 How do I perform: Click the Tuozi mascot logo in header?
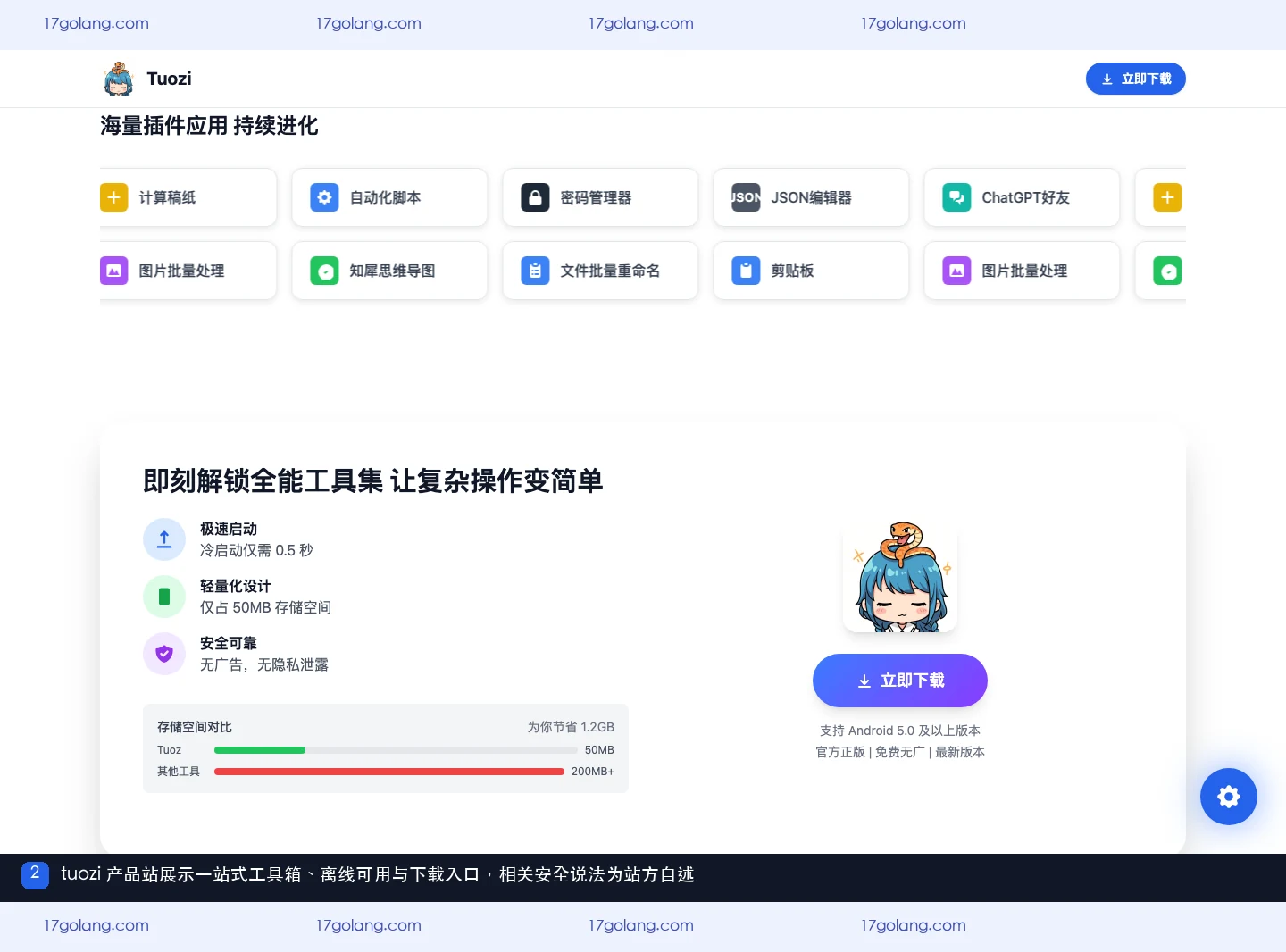(x=118, y=79)
